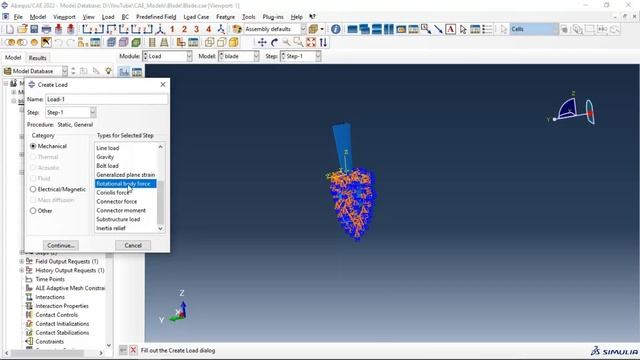Open the Viewport menu

click(64, 17)
